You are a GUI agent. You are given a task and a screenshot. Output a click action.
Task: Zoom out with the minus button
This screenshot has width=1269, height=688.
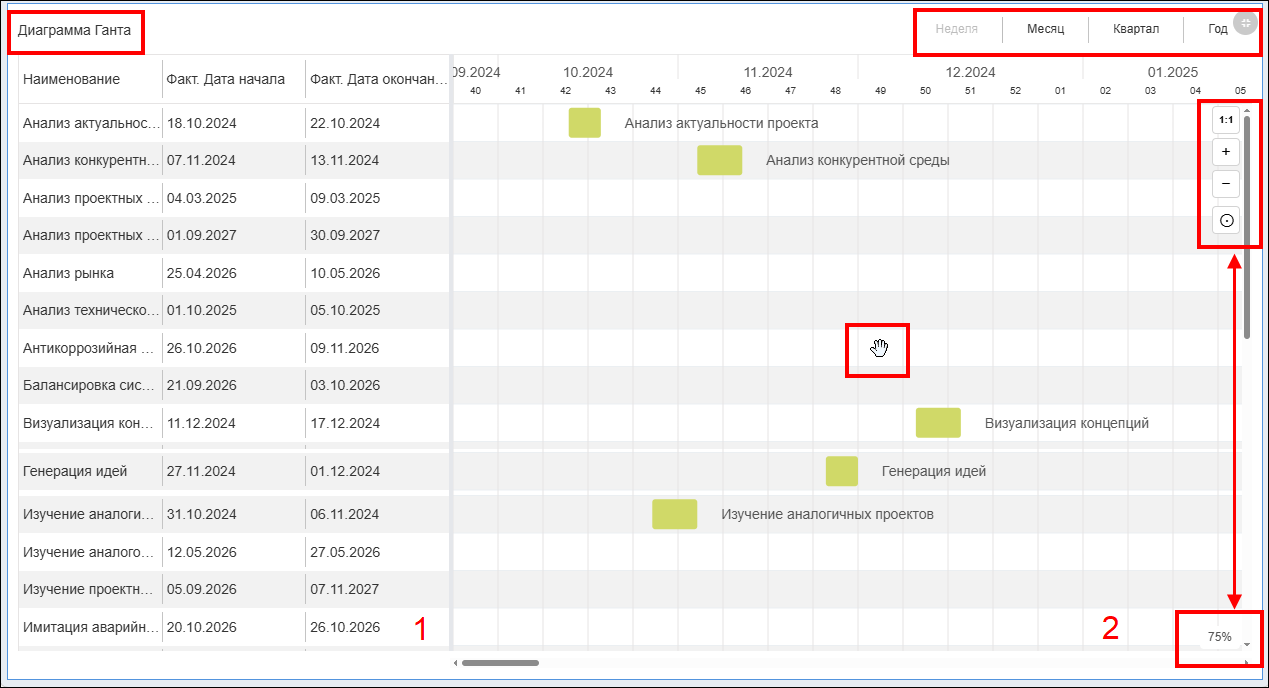coord(1226,184)
